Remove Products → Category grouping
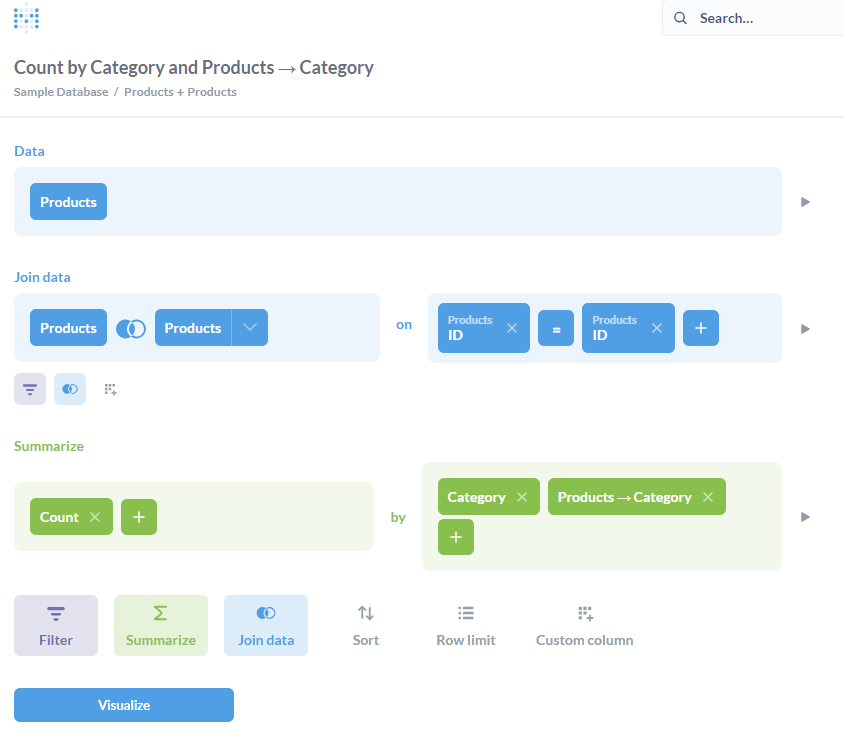Screen dimensions: 844x734 [708, 497]
